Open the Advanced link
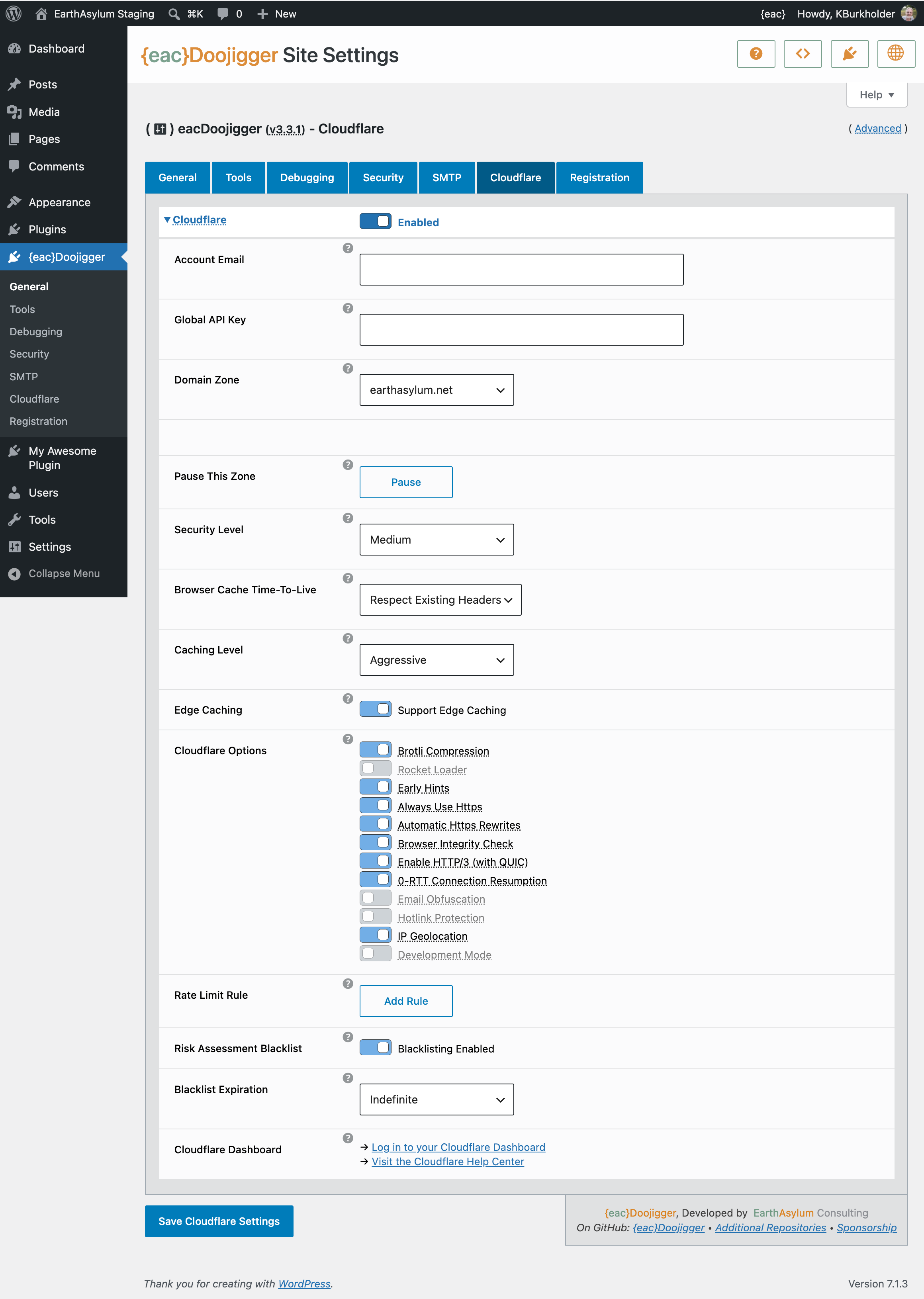The image size is (924, 1299). tap(877, 129)
